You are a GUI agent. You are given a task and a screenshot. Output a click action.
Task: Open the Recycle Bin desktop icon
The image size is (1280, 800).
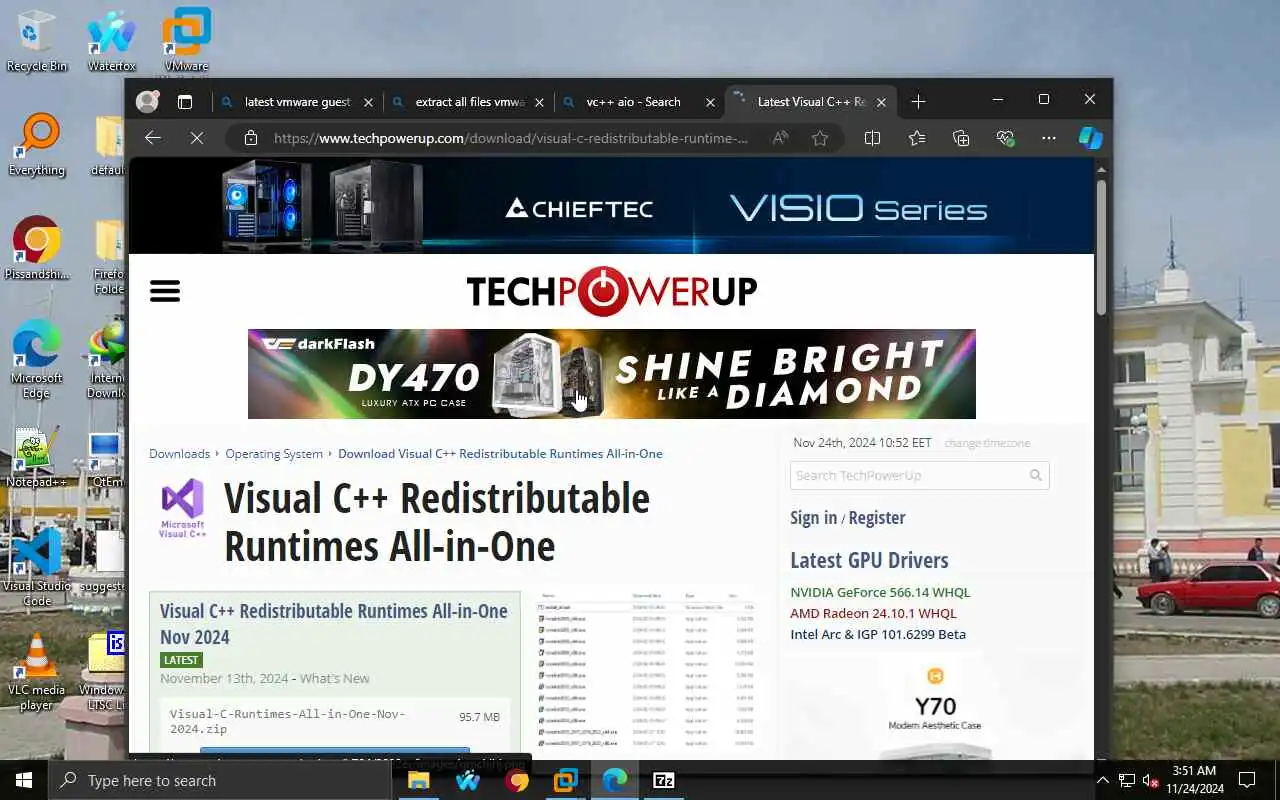coord(36,41)
